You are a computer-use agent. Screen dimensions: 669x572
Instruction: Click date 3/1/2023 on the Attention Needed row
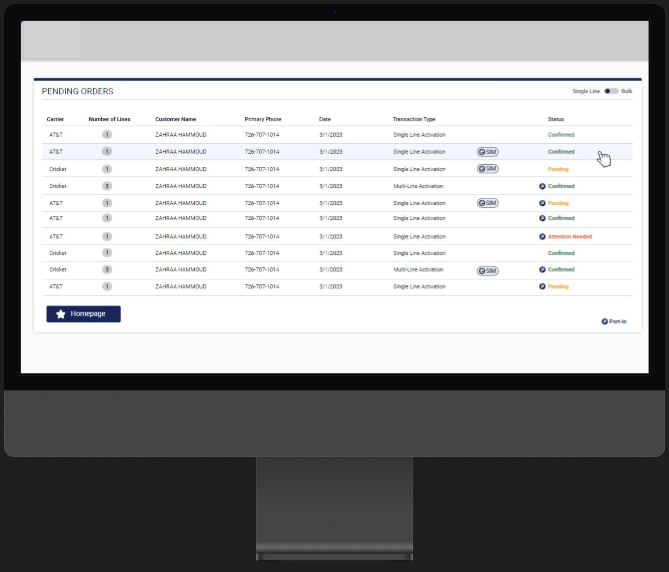(x=331, y=237)
